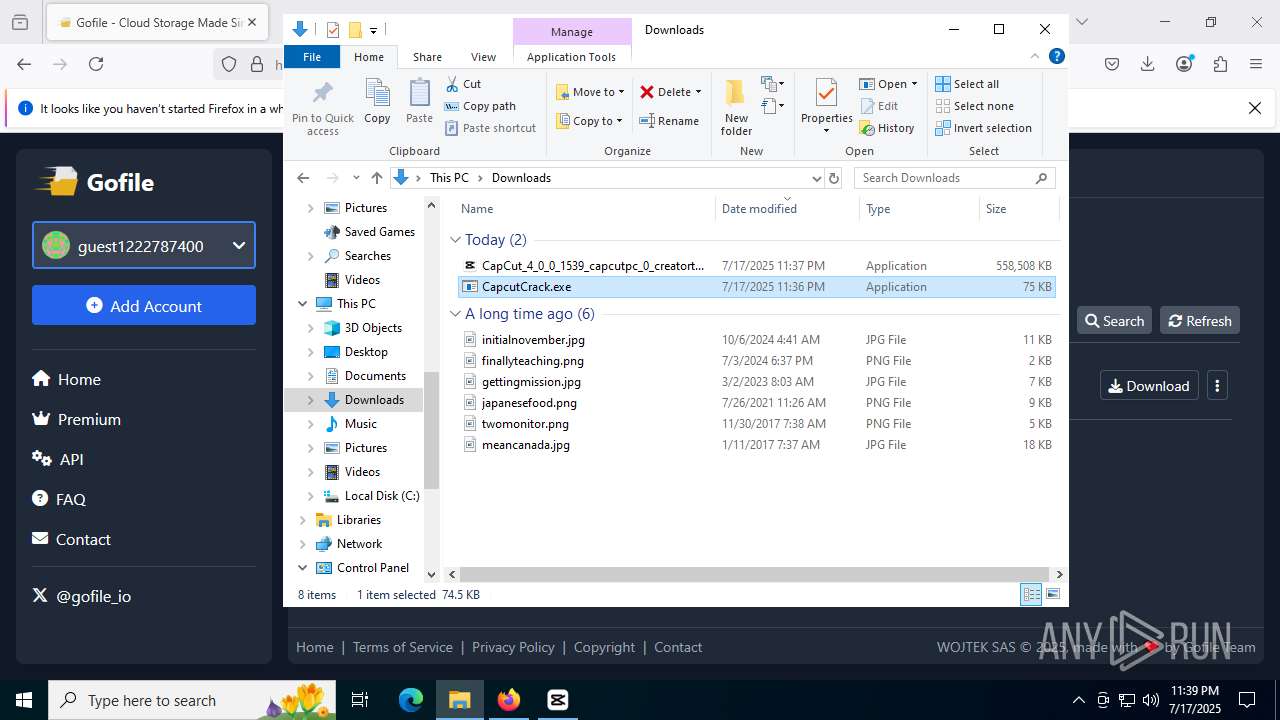The height and width of the screenshot is (720, 1280).
Task: Collapse the ribbon with chevron
Action: tap(1034, 57)
